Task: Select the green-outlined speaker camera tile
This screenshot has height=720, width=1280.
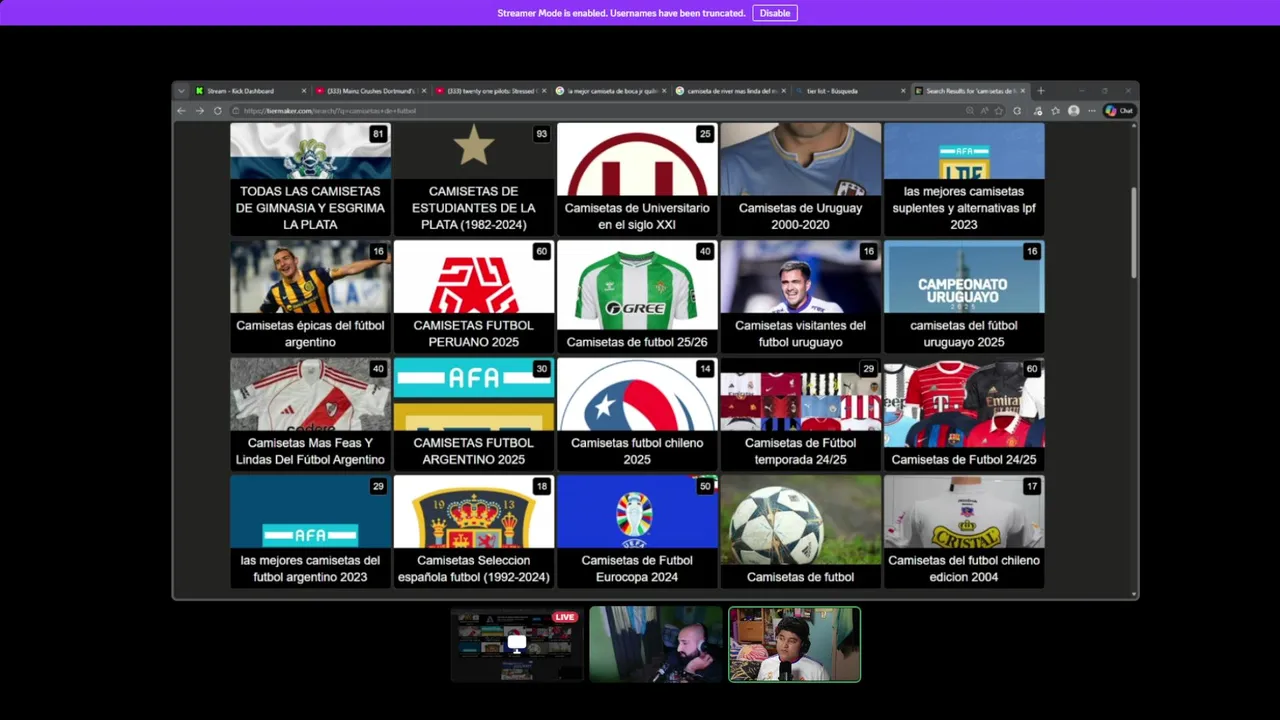Action: coord(794,645)
